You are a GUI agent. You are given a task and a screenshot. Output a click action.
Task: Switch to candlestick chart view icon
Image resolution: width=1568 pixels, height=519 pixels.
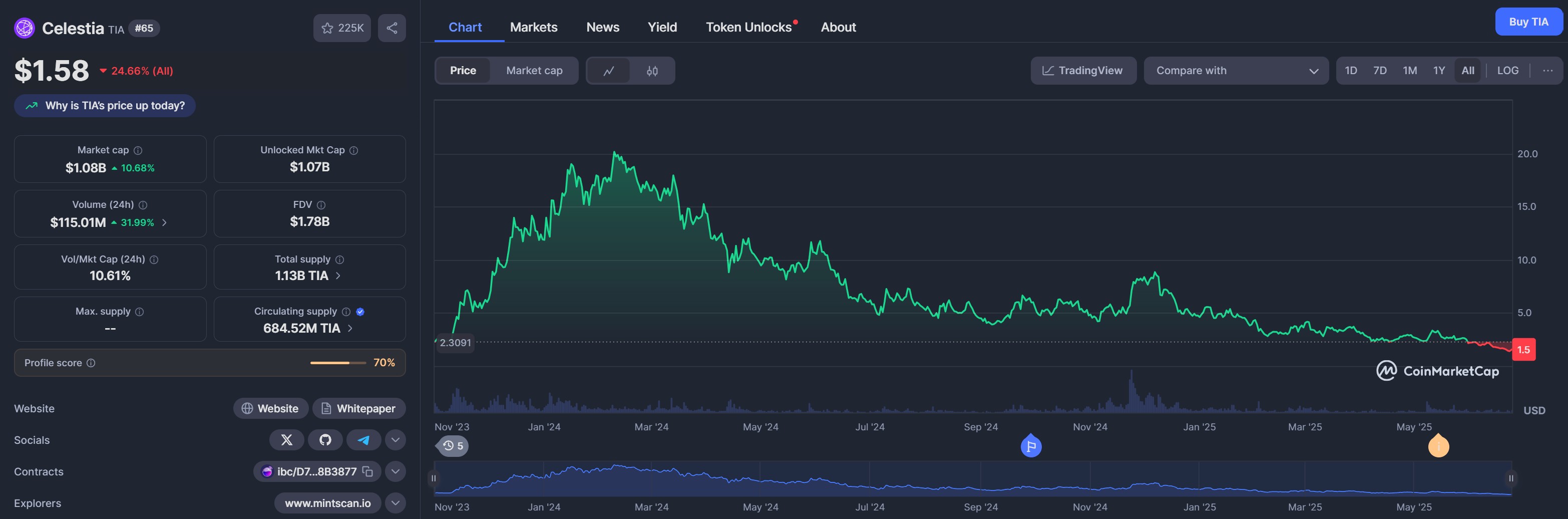pyautogui.click(x=652, y=71)
